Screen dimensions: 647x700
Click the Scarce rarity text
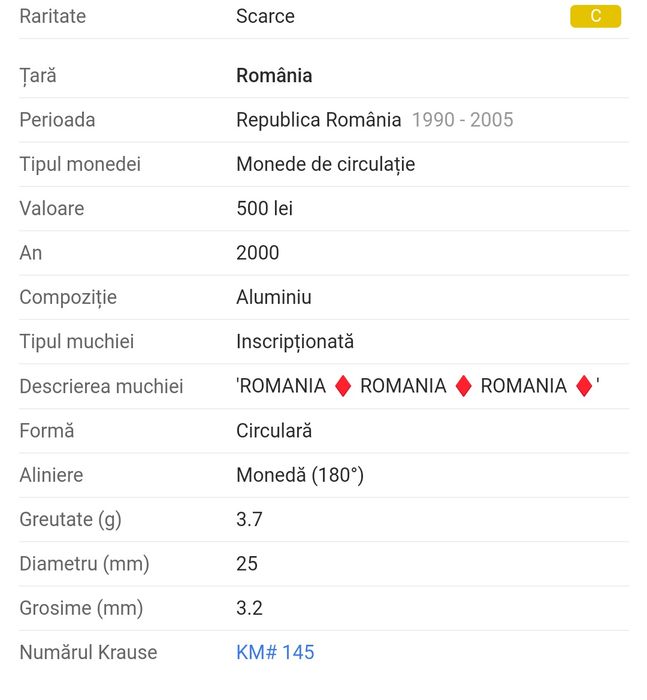tap(265, 16)
